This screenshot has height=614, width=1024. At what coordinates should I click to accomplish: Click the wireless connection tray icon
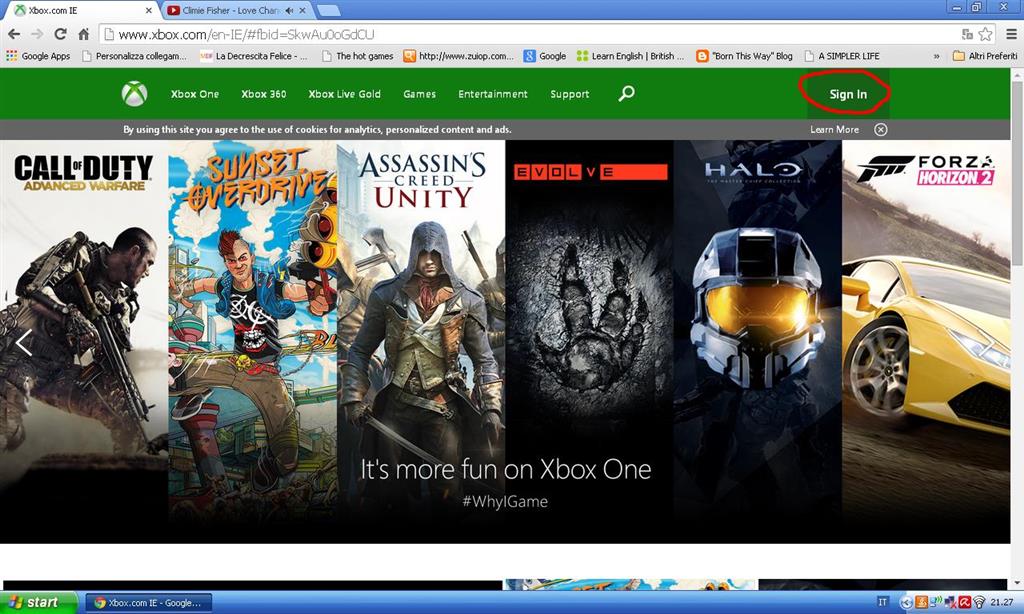tap(979, 602)
